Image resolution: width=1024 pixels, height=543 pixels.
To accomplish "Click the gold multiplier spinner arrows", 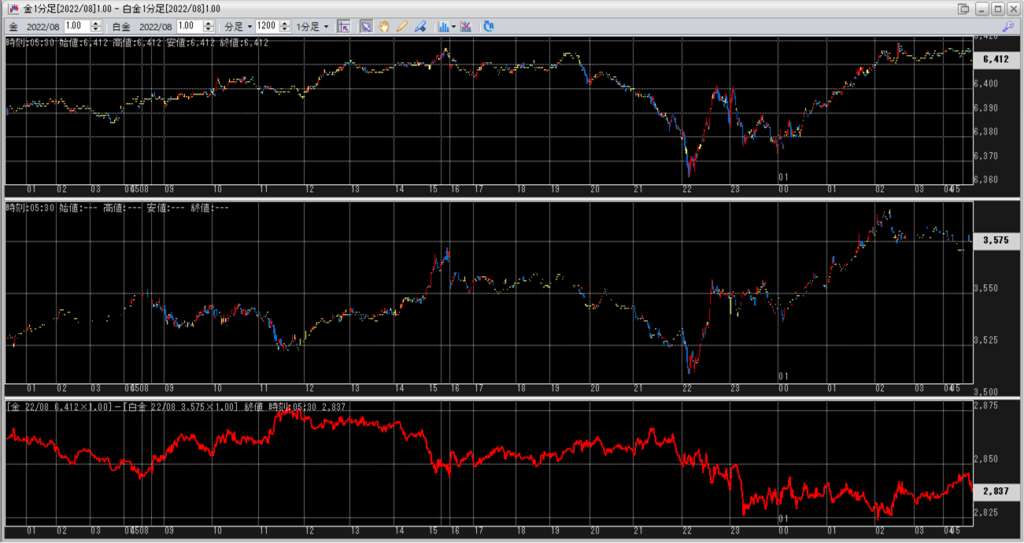I will tap(94, 26).
